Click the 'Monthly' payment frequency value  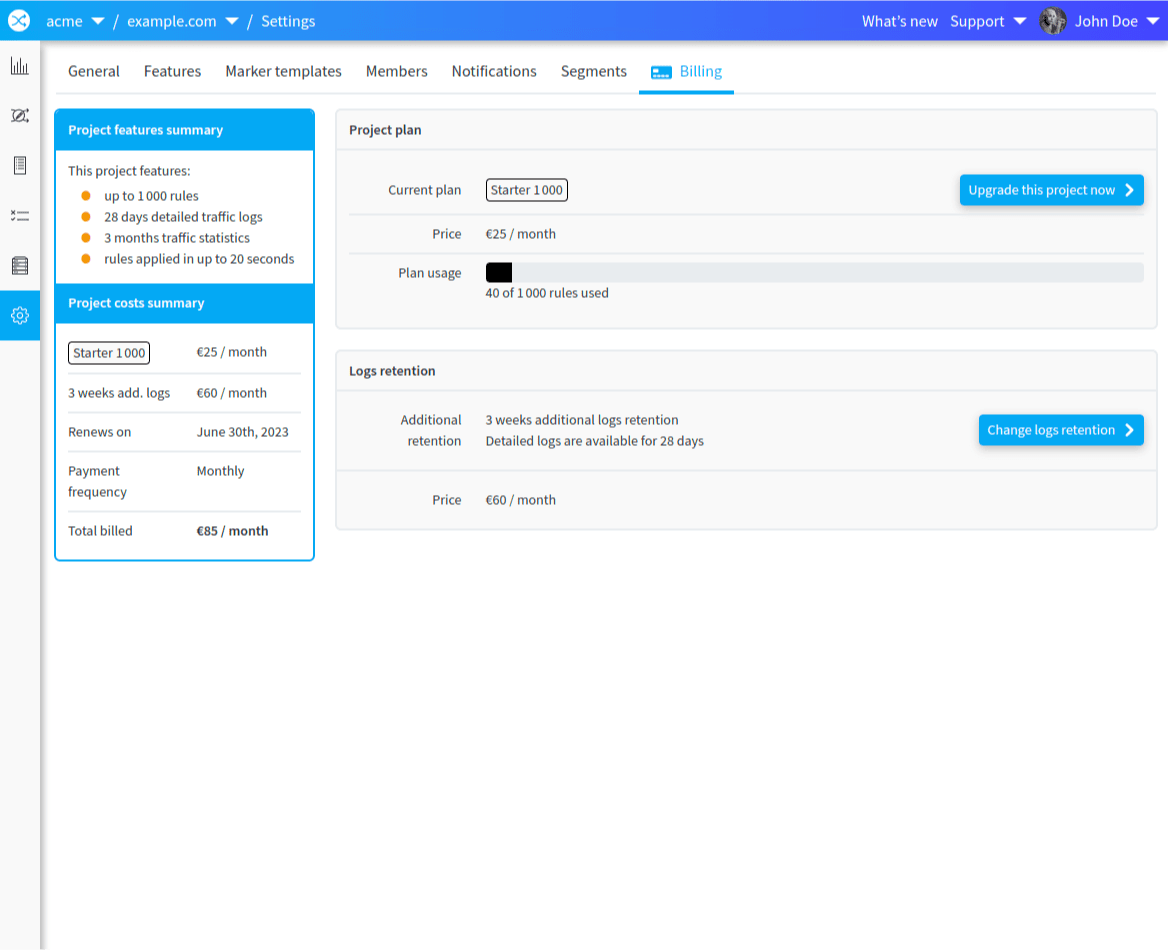coord(220,471)
